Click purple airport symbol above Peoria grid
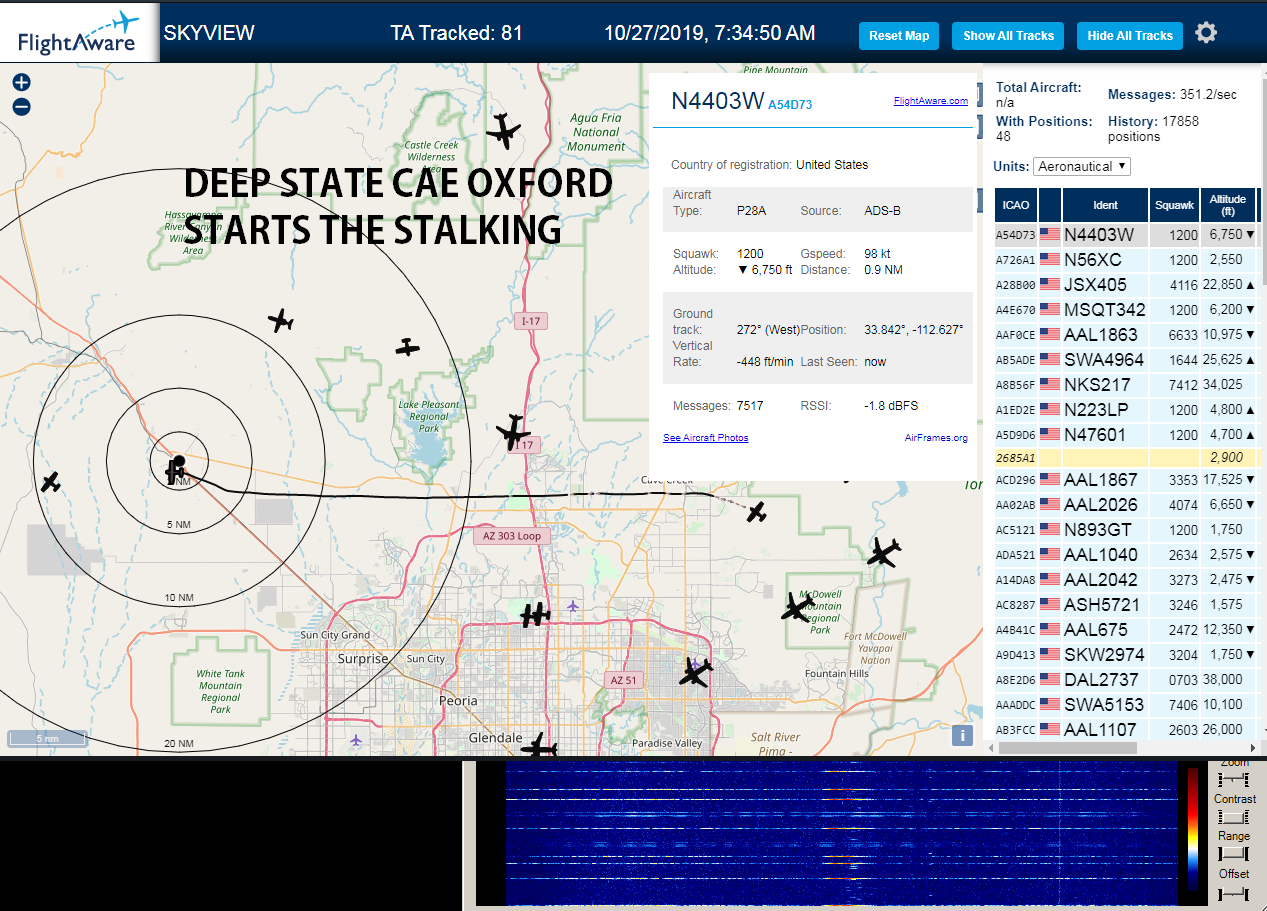This screenshot has width=1267, height=911. coord(572,605)
